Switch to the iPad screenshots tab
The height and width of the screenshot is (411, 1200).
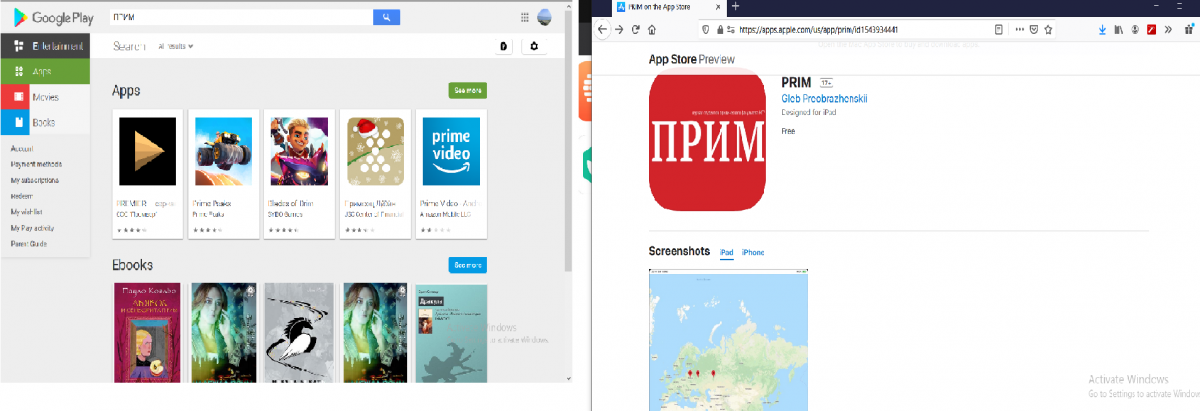727,252
